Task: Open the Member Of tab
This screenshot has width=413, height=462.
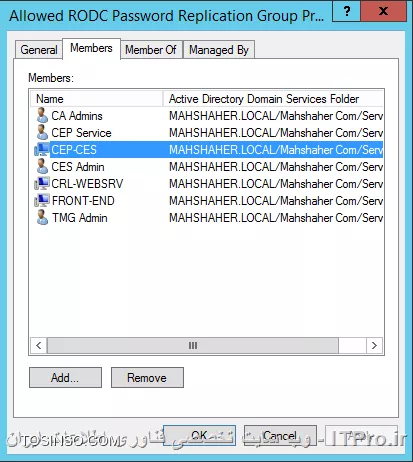Action: click(151, 50)
